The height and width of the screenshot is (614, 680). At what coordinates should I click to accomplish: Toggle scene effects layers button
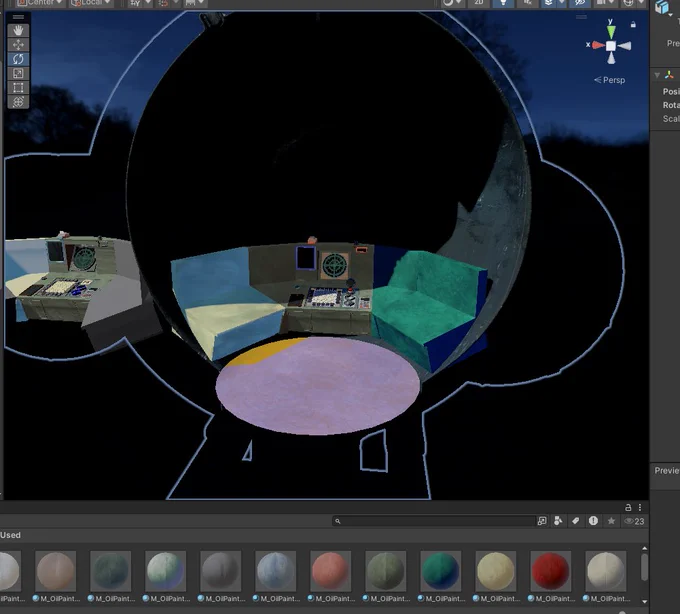pos(549,3)
